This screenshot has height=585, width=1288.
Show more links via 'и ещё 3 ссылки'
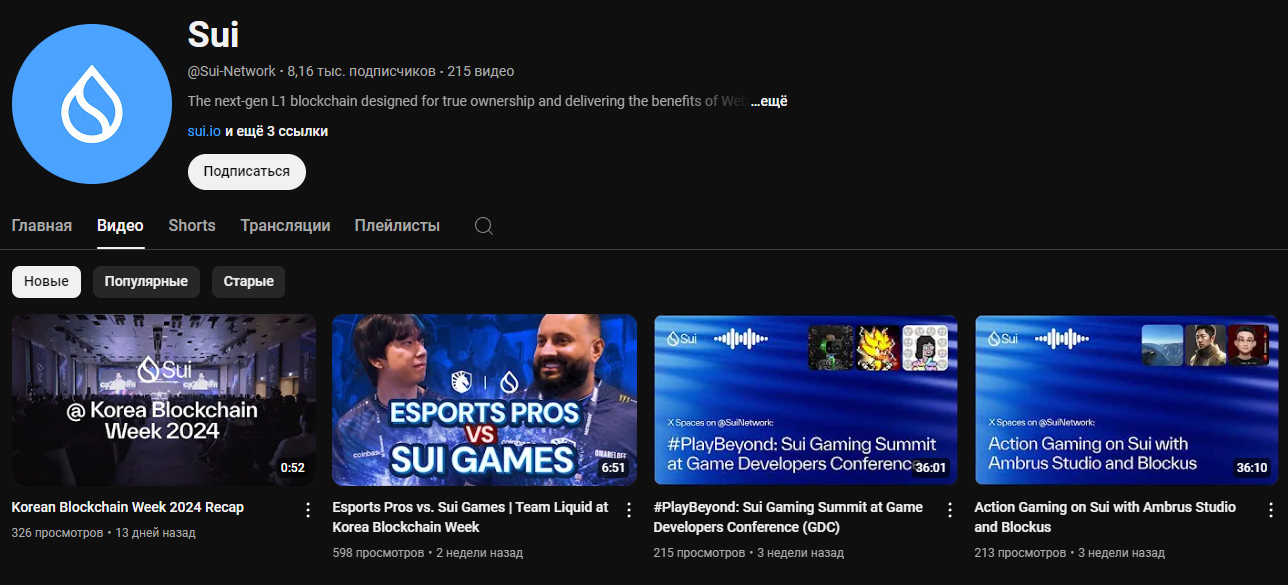276,131
